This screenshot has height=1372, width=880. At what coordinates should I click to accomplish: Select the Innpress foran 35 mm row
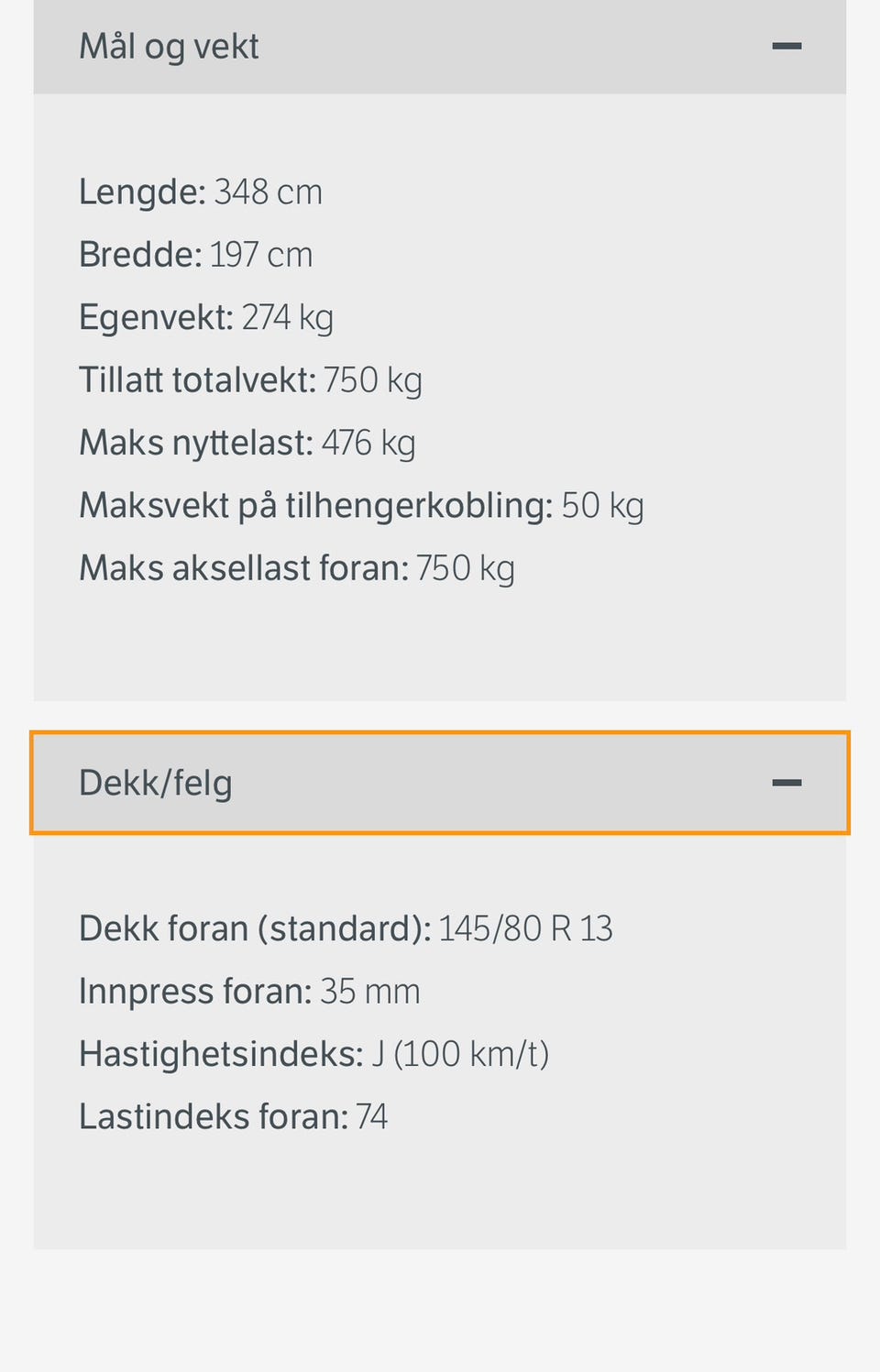tap(249, 992)
